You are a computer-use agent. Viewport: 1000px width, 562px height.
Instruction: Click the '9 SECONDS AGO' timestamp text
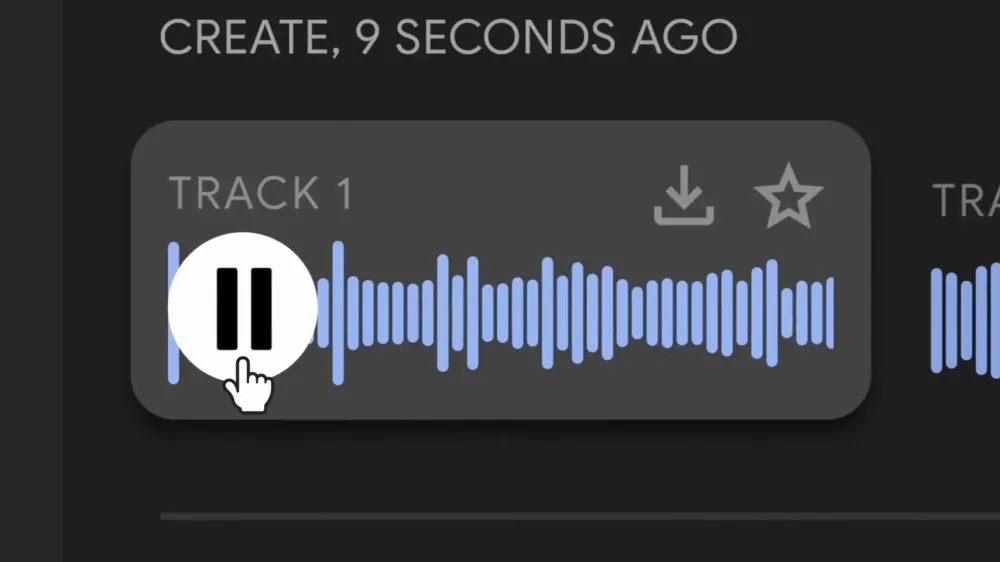click(x=546, y=37)
